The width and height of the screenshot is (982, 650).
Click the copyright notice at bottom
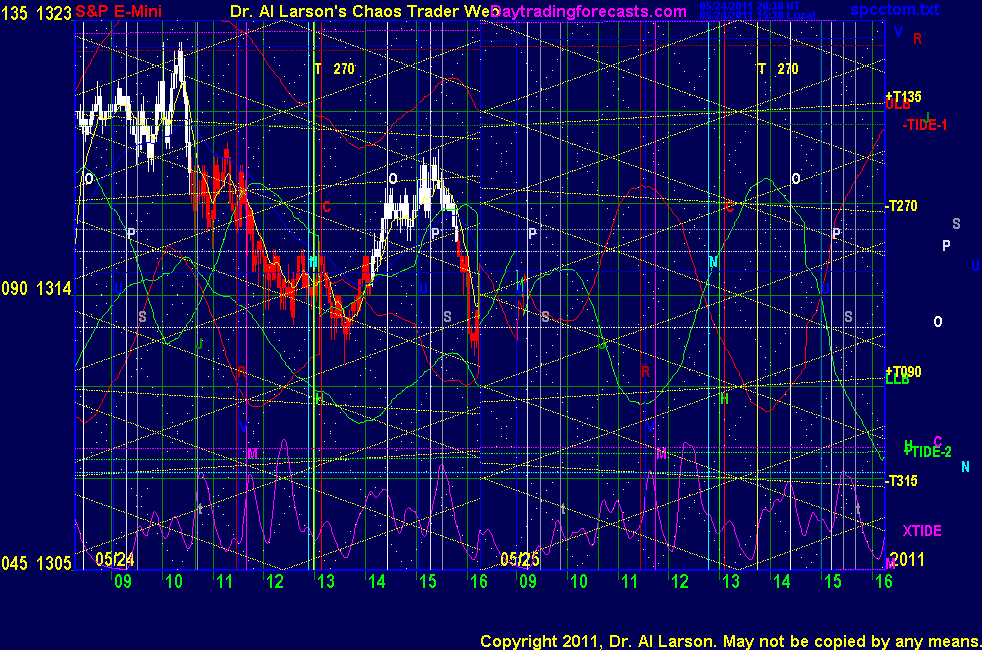click(730, 641)
